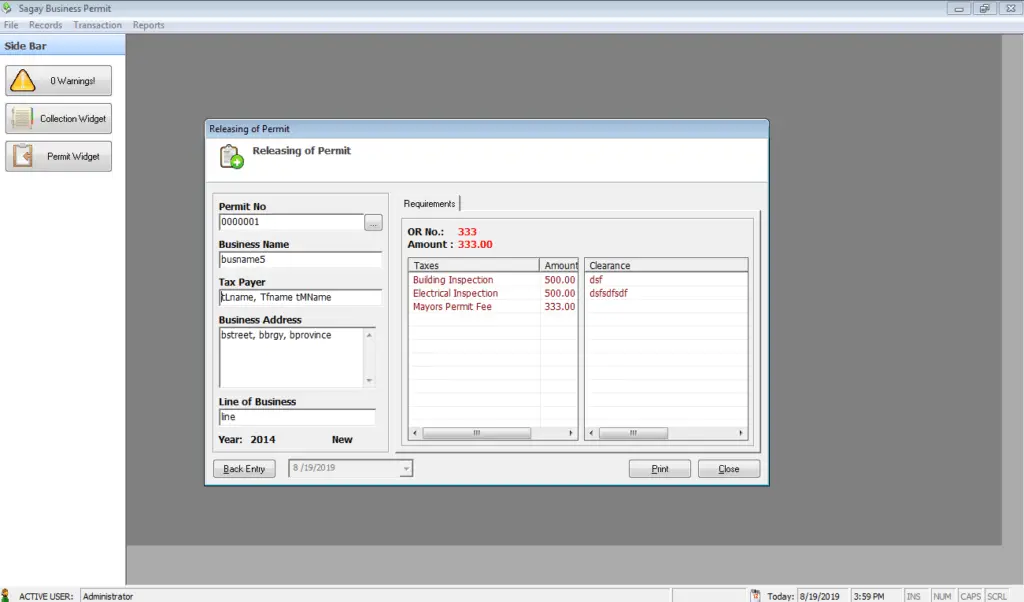Click the Sagay Business Permit title bar icon
Screen dimensions: 1024x602
pyautogui.click(x=8, y=7)
